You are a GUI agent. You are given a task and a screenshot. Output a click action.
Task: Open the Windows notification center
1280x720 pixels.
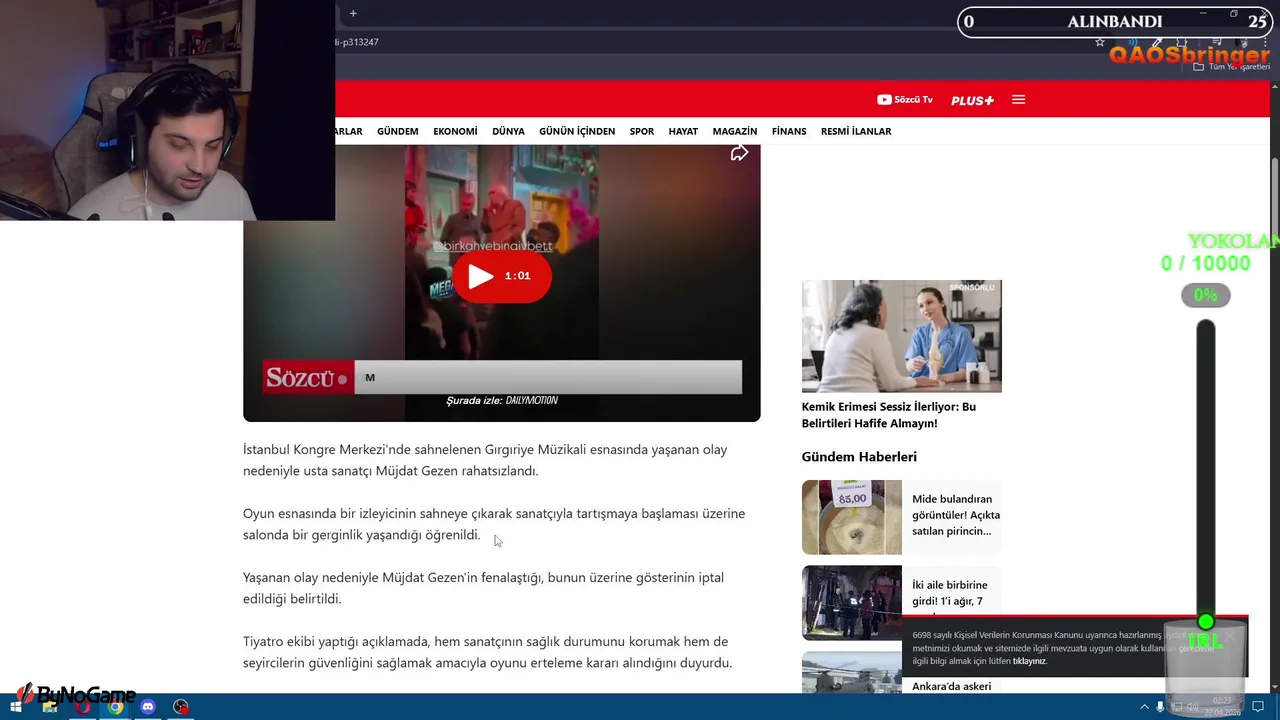click(1257, 707)
